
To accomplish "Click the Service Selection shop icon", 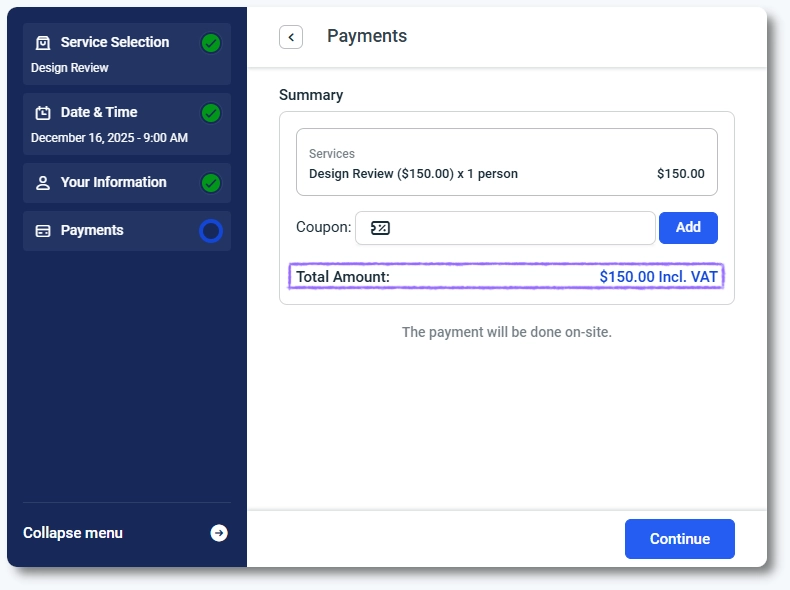I will [43, 43].
